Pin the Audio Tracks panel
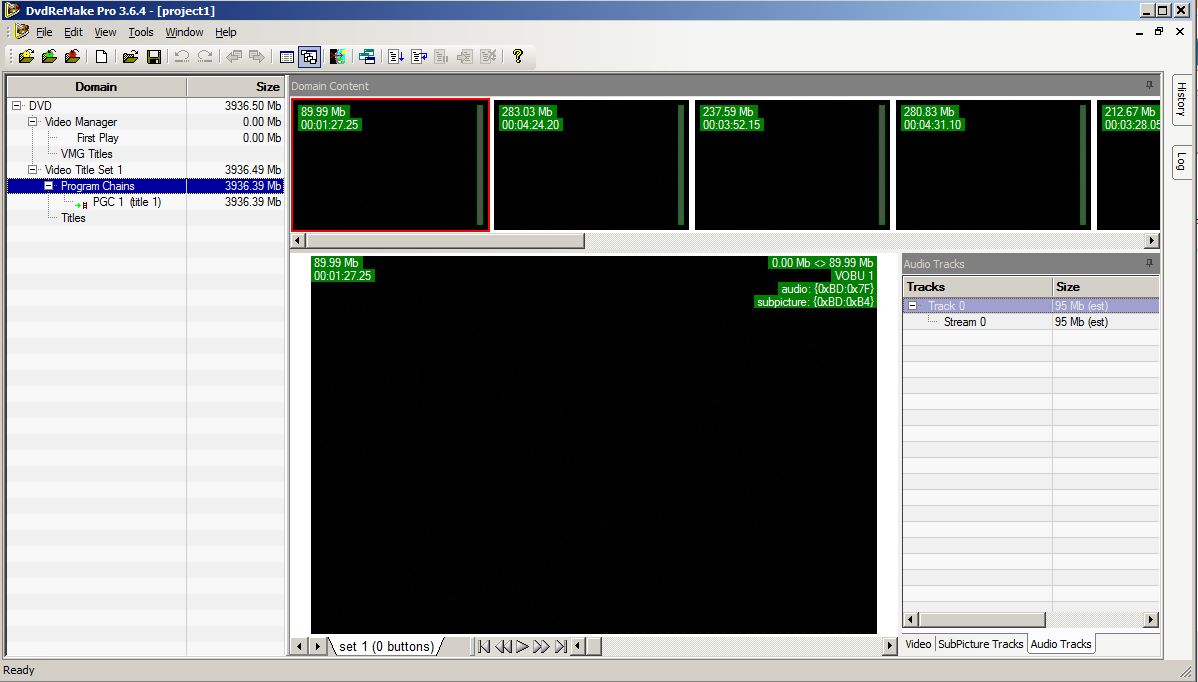 click(x=1149, y=263)
